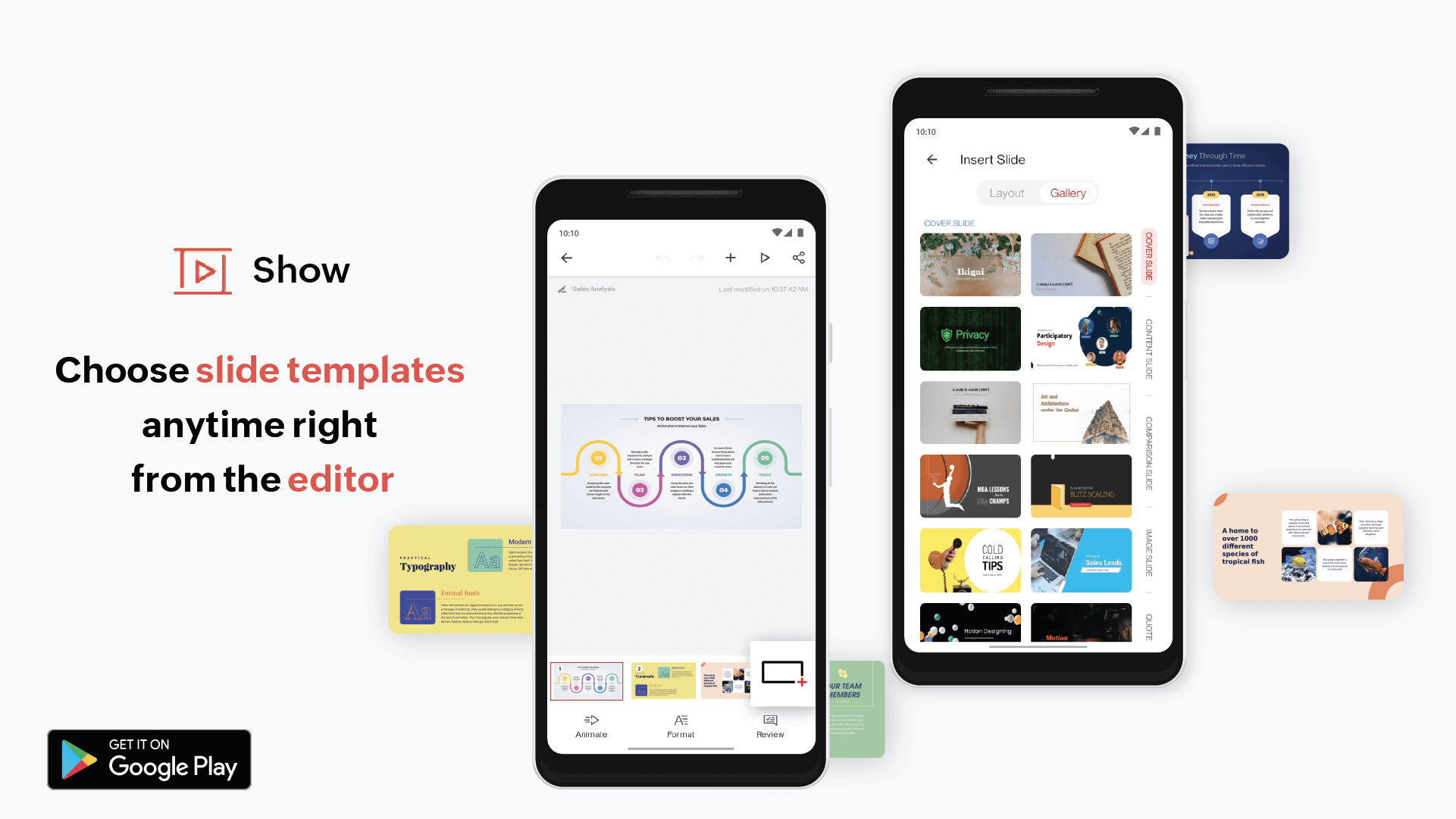Click the back arrow on Insert Slide screen

(x=931, y=159)
